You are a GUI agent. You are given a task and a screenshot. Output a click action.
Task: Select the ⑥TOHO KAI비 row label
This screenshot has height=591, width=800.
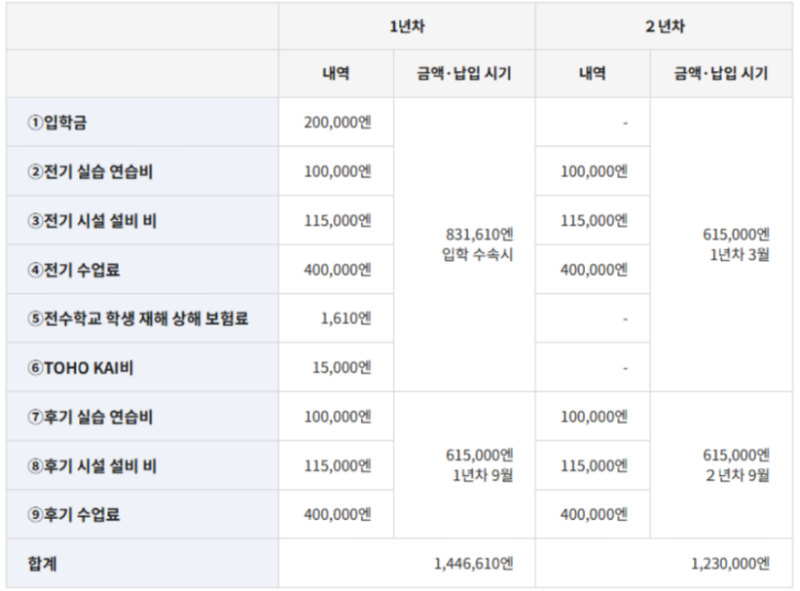pos(81,368)
